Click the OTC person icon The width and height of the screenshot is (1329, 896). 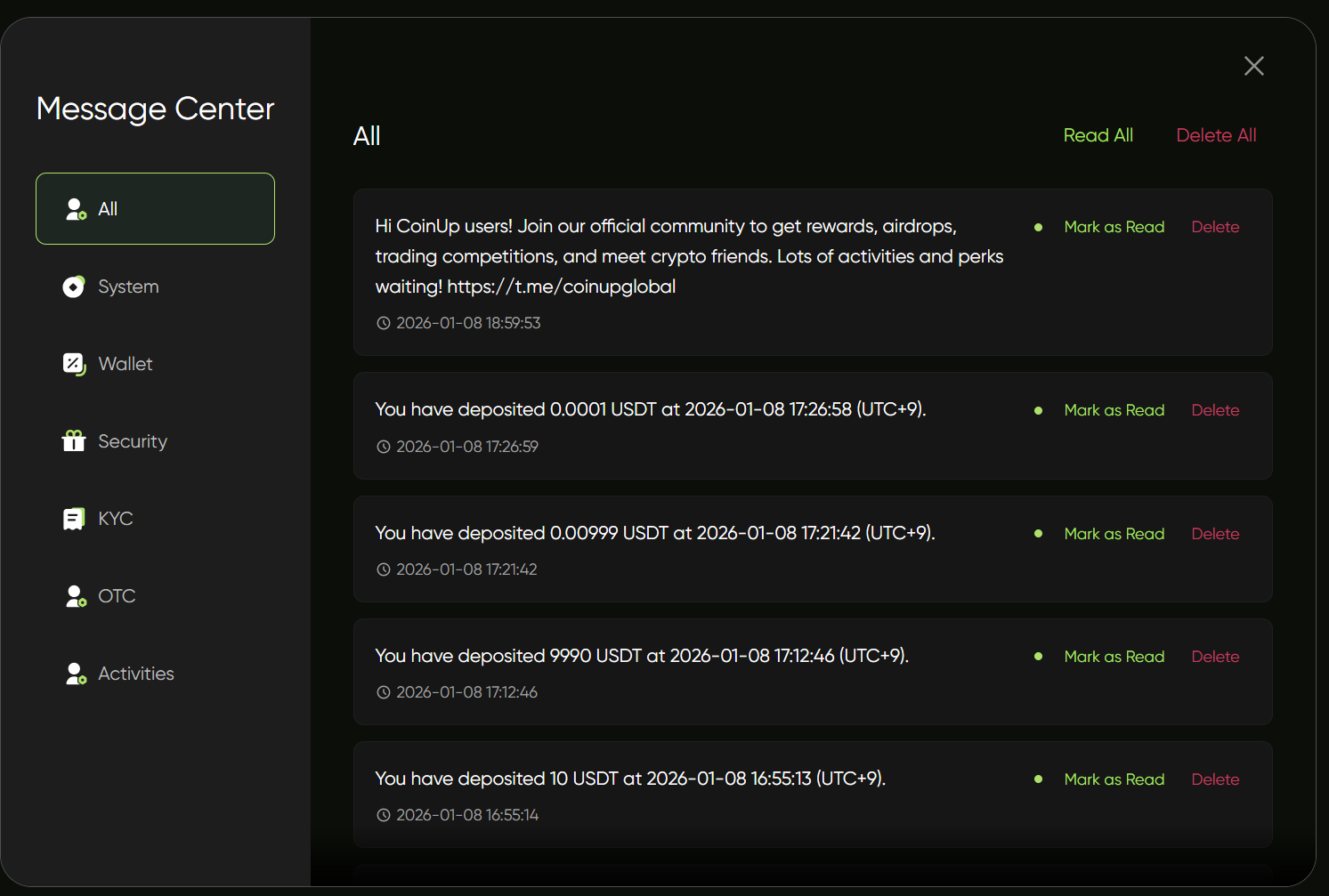76,596
